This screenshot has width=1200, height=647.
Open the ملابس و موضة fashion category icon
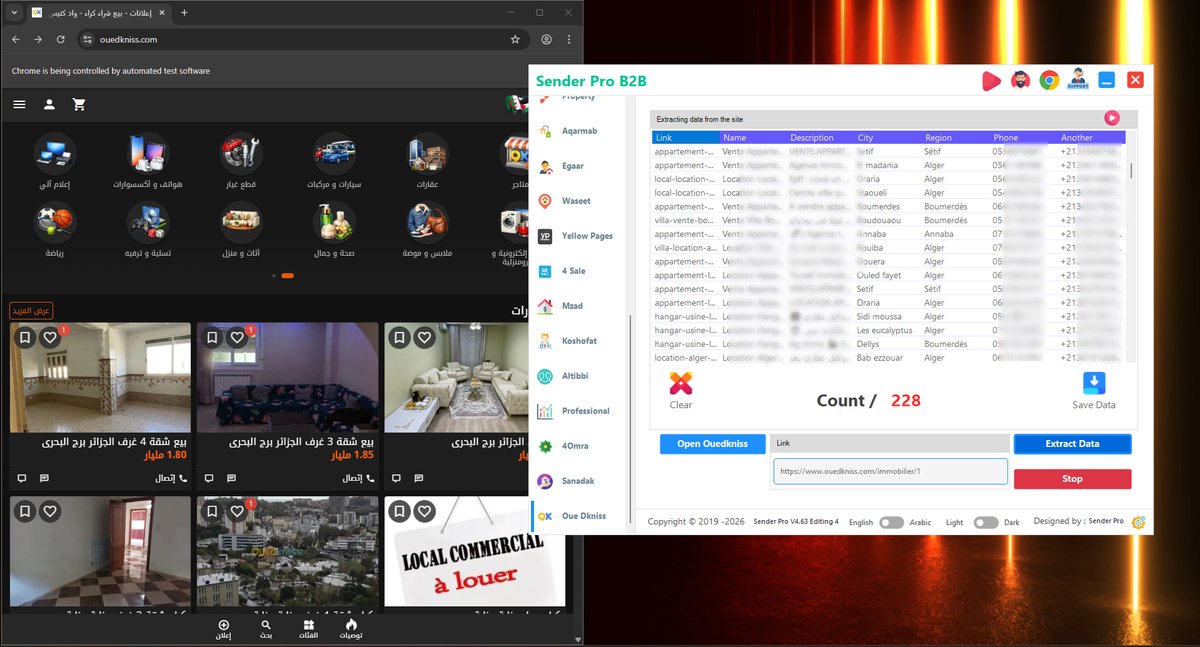coord(428,222)
